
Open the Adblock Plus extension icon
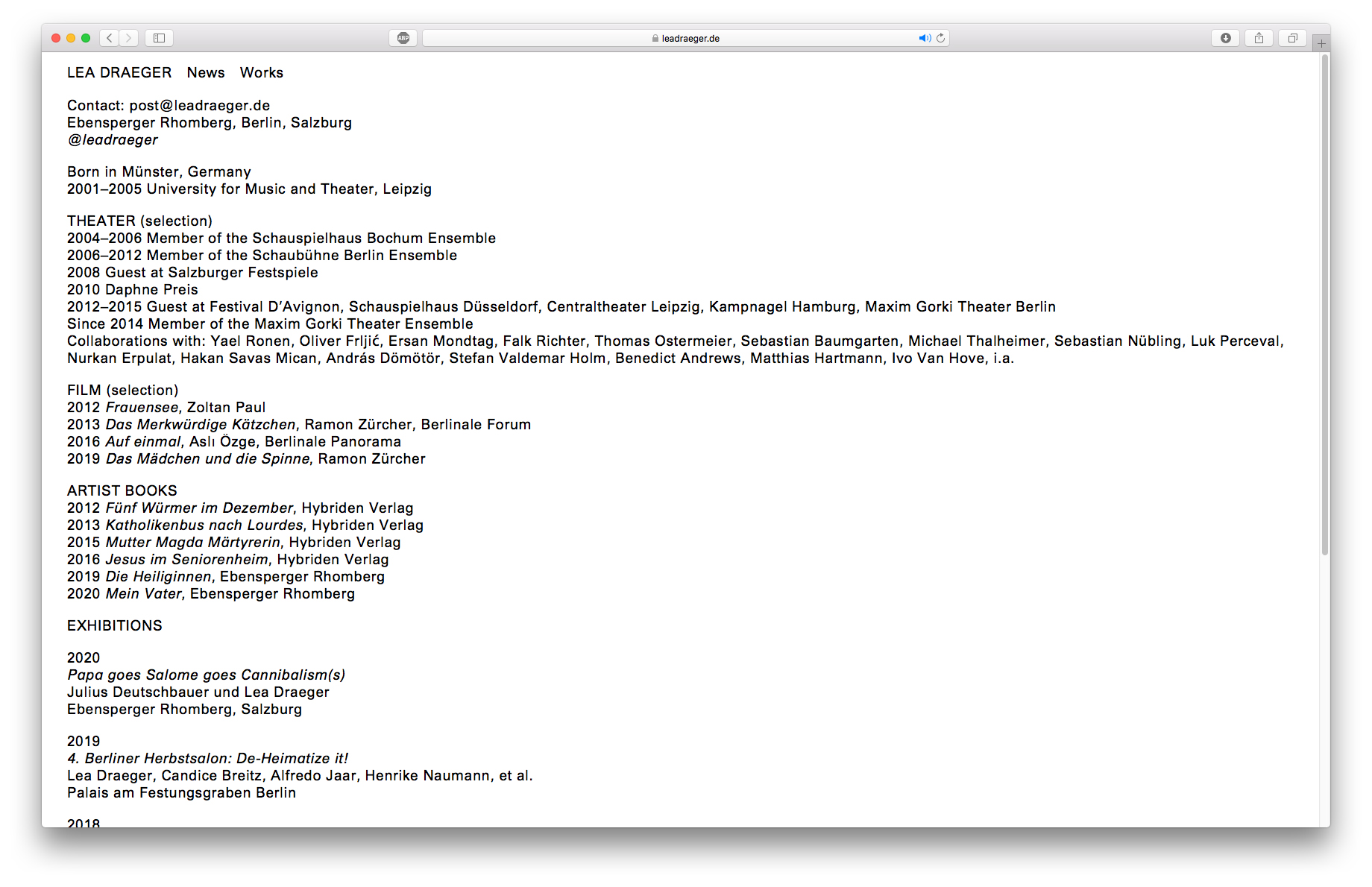(x=403, y=38)
